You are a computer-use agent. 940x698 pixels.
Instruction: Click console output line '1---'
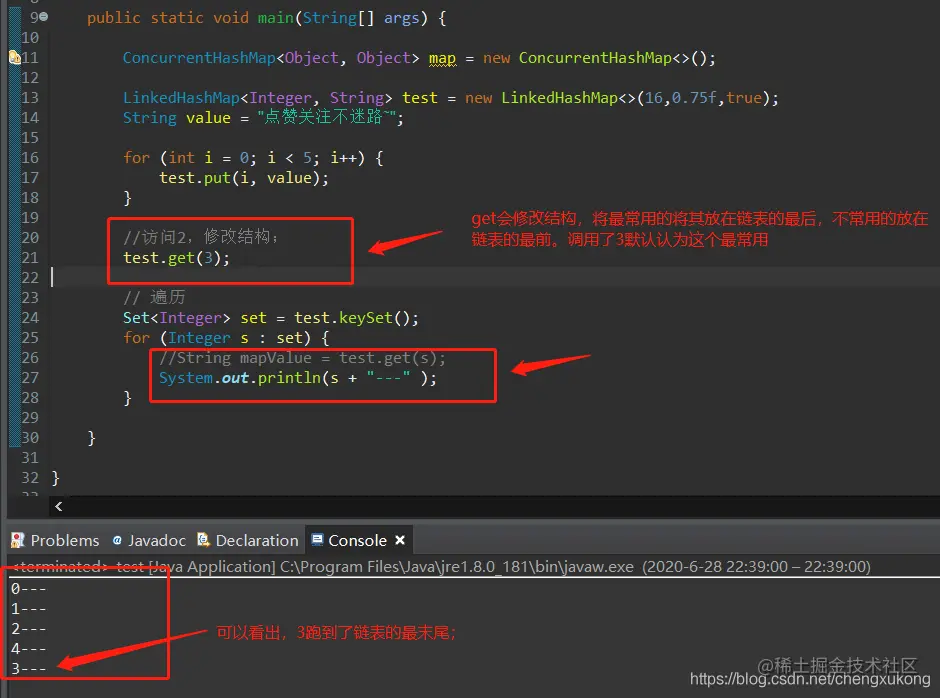coord(28,609)
